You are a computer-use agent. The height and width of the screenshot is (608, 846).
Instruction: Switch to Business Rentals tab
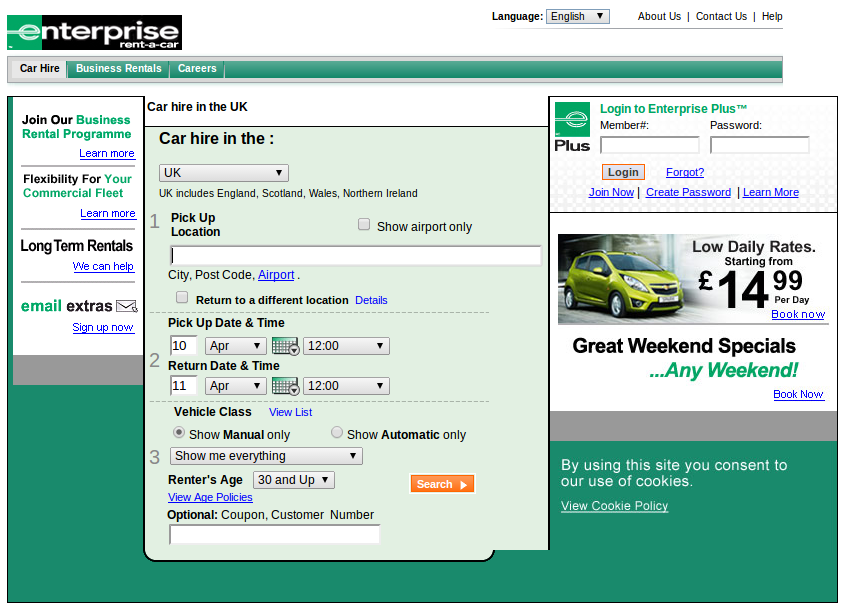[x=118, y=69]
